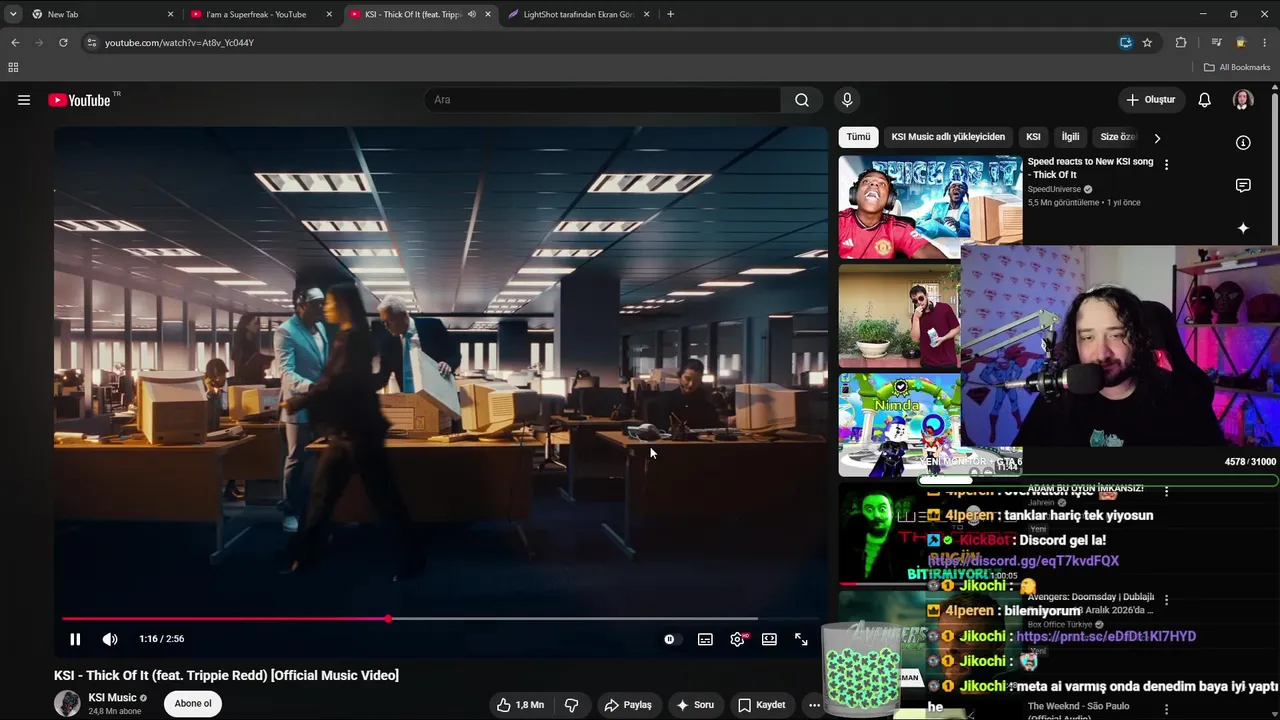Open the KSI Music channel name link

pyautogui.click(x=112, y=698)
